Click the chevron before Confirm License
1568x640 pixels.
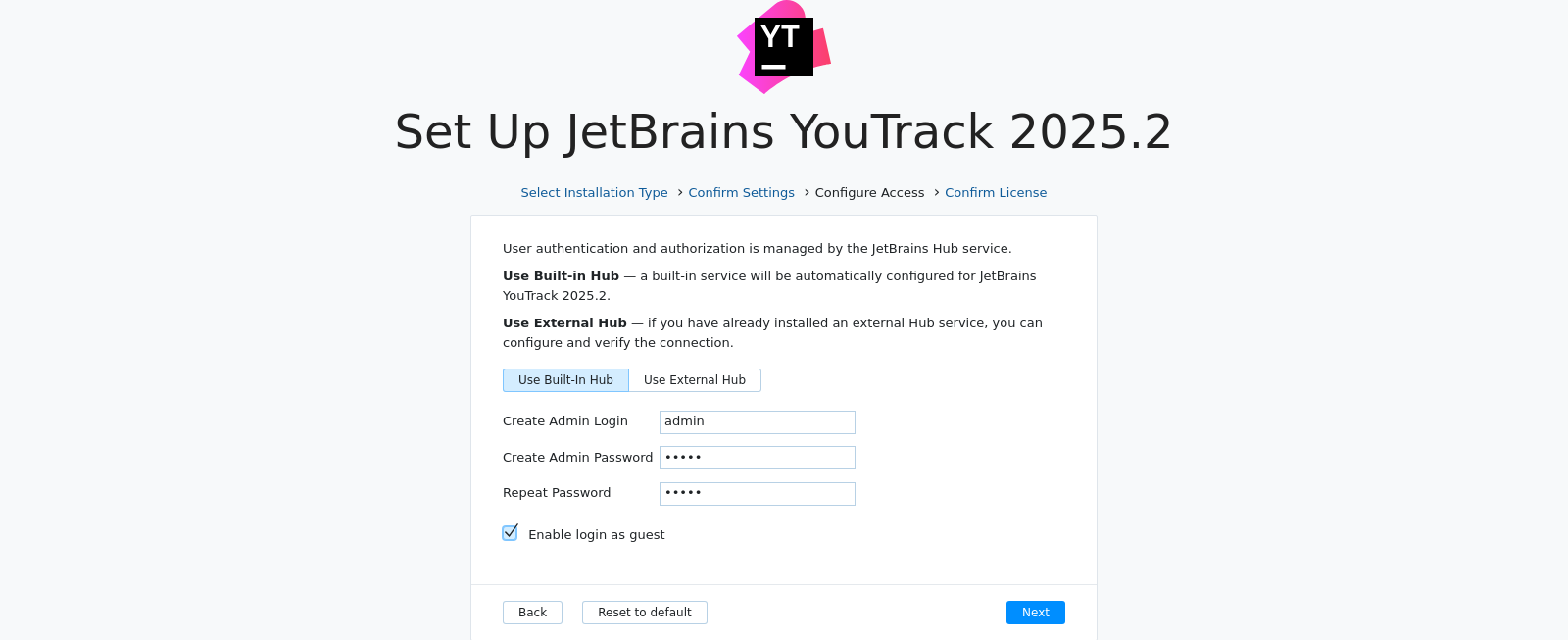(937, 193)
